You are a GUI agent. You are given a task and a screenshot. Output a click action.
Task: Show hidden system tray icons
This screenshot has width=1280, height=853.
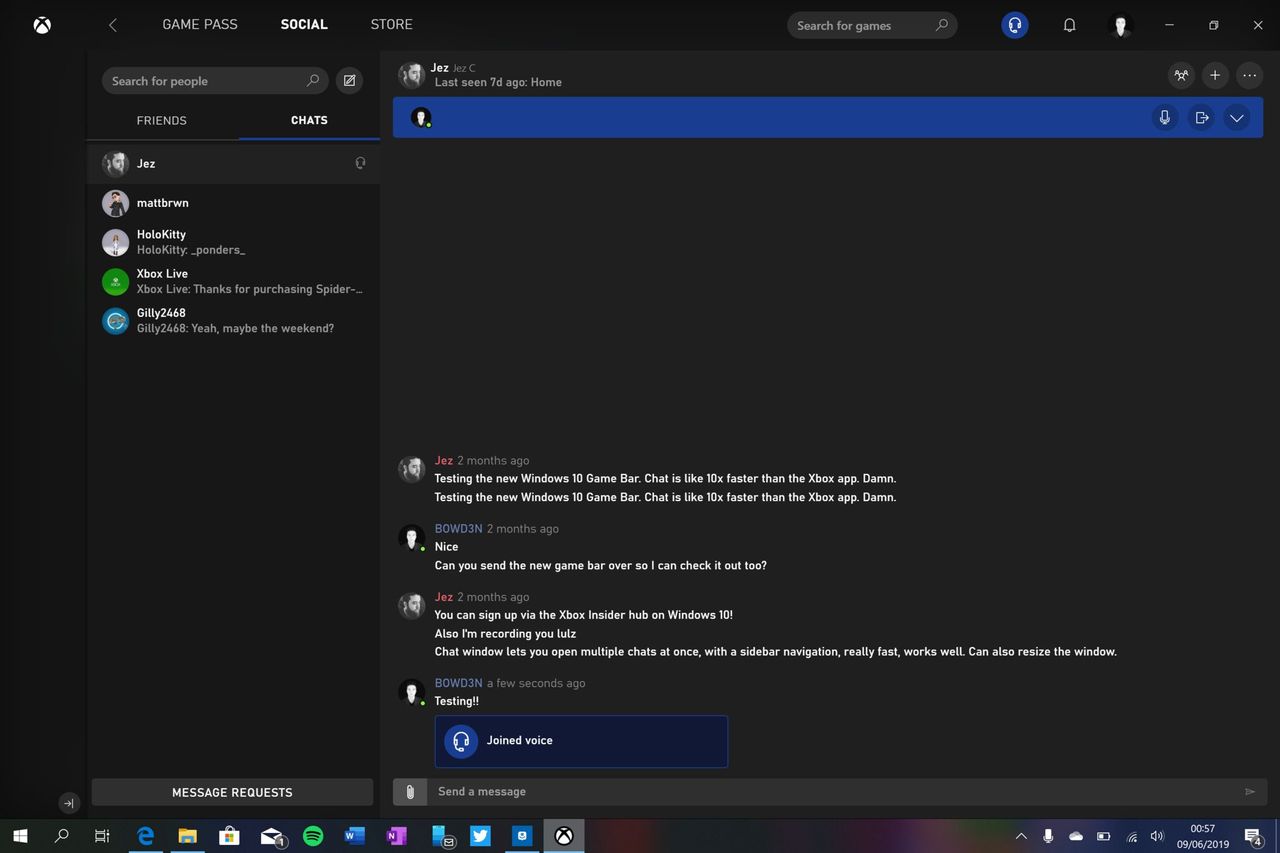coord(1021,836)
